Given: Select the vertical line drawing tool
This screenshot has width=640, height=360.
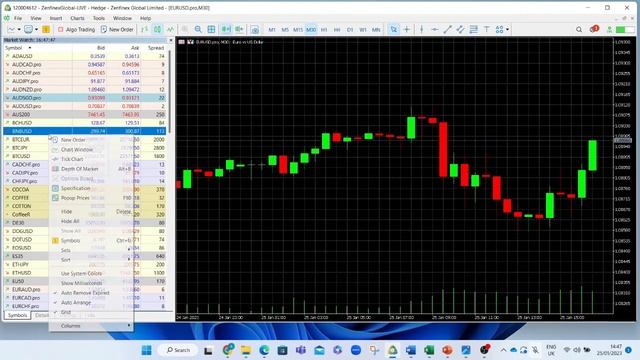Looking at the screenshot, I should pos(422,29).
